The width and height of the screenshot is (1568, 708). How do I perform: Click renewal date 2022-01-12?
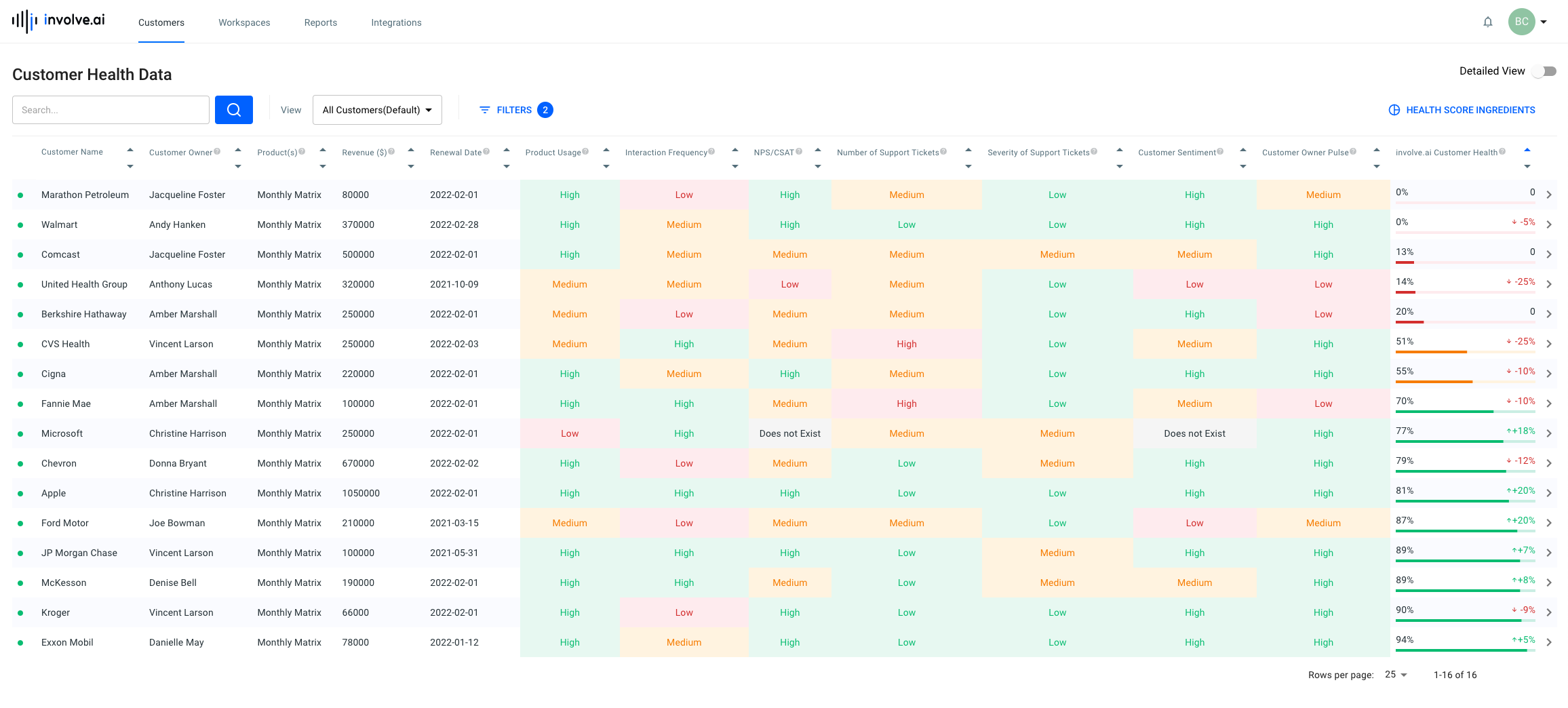pyautogui.click(x=454, y=642)
